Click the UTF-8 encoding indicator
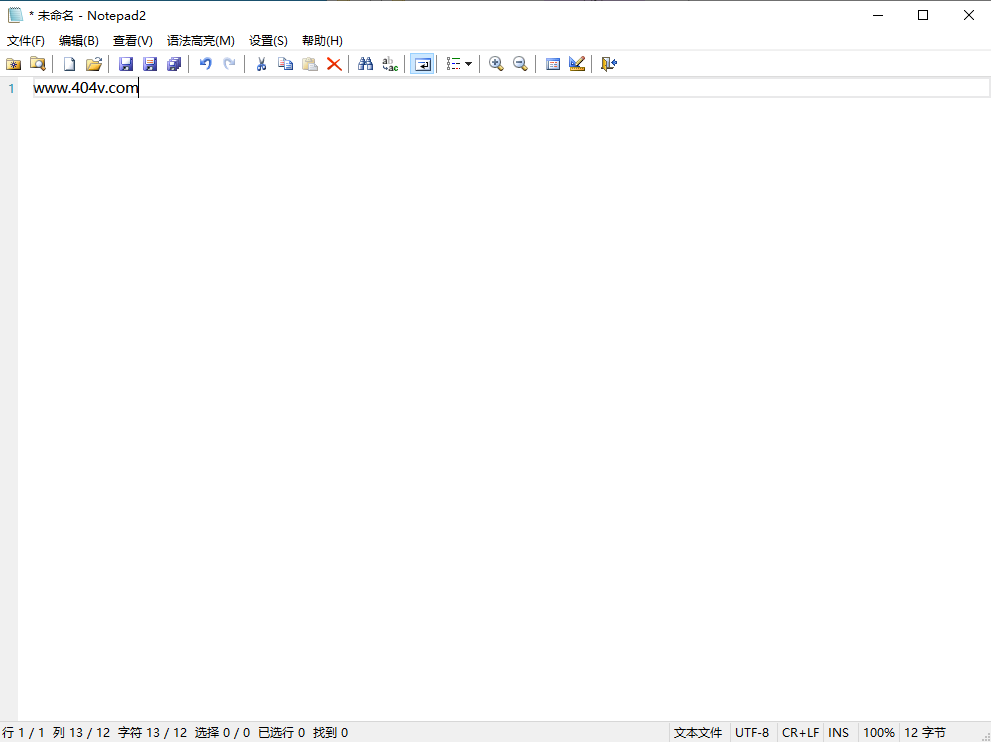 [x=752, y=732]
